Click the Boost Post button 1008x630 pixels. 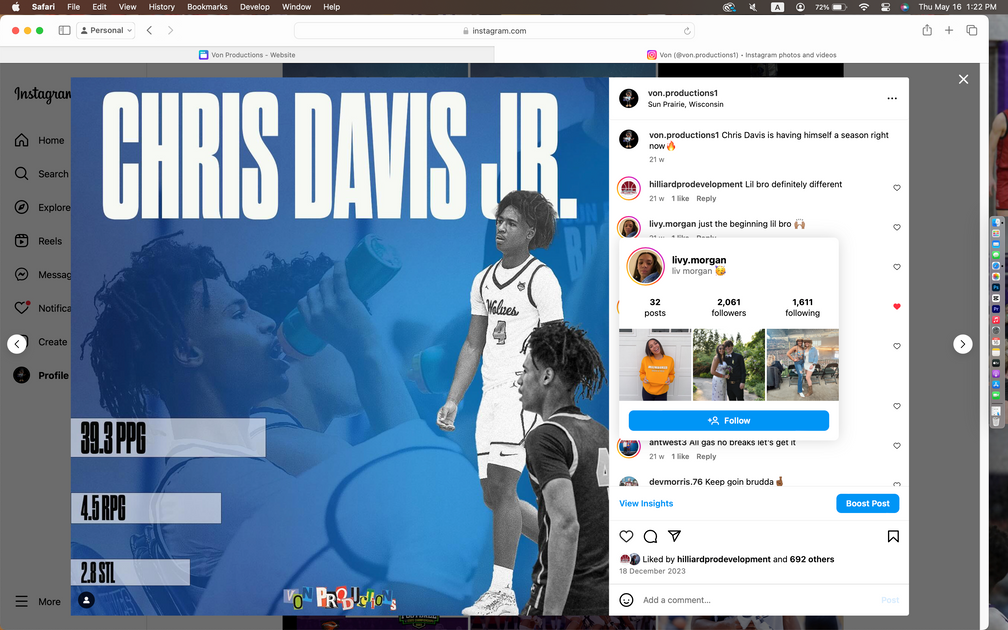click(867, 503)
